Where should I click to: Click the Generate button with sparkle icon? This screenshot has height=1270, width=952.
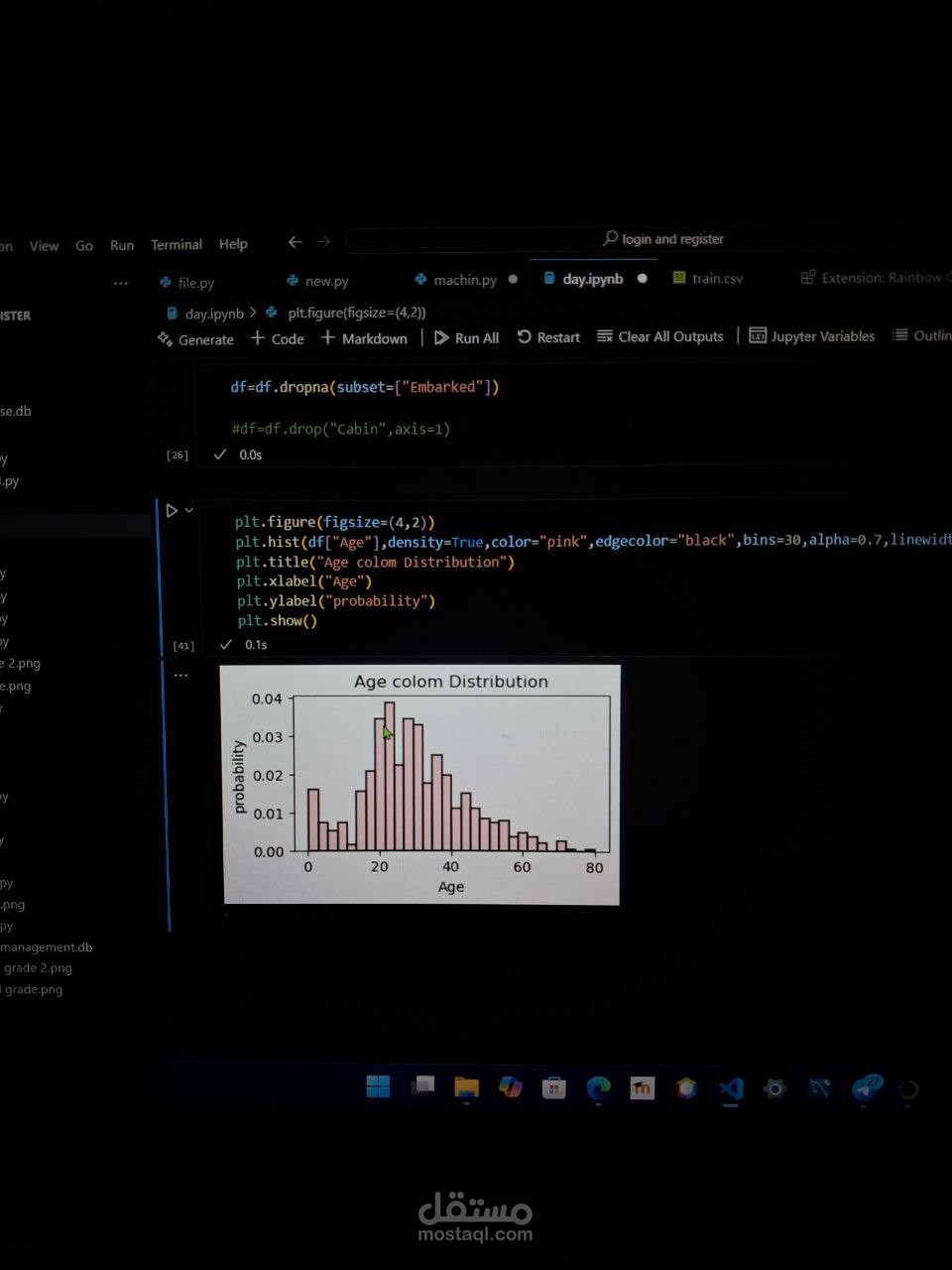coord(195,339)
